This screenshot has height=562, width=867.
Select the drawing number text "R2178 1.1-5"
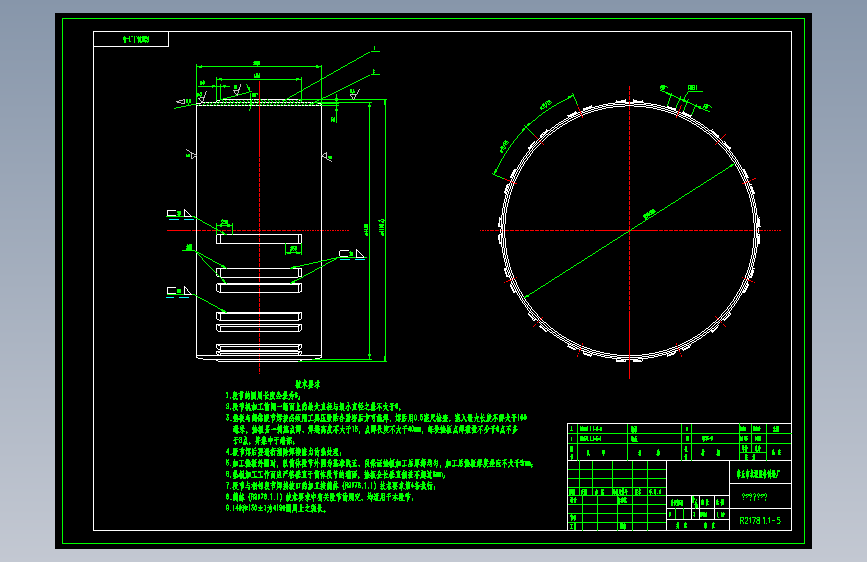760,521
